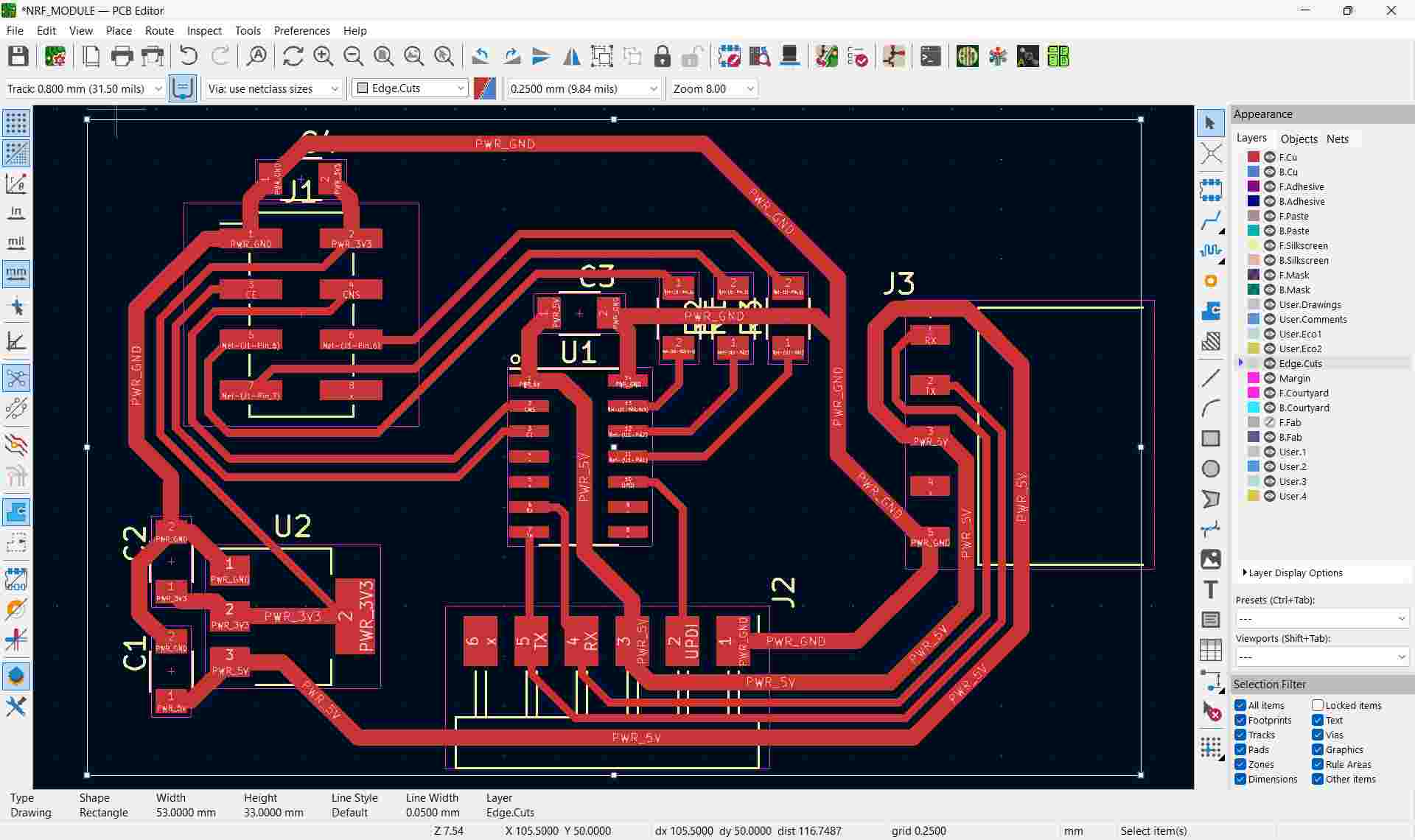
Task: Select the Draw Rectangle tool
Action: coord(1210,438)
